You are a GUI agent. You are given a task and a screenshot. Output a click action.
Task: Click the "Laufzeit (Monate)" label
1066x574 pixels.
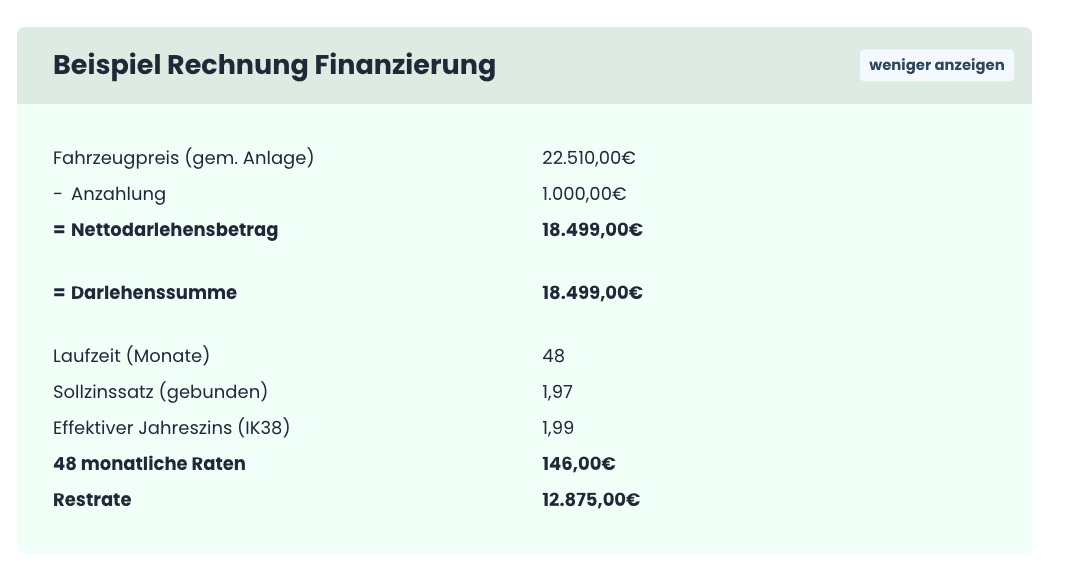(x=131, y=356)
